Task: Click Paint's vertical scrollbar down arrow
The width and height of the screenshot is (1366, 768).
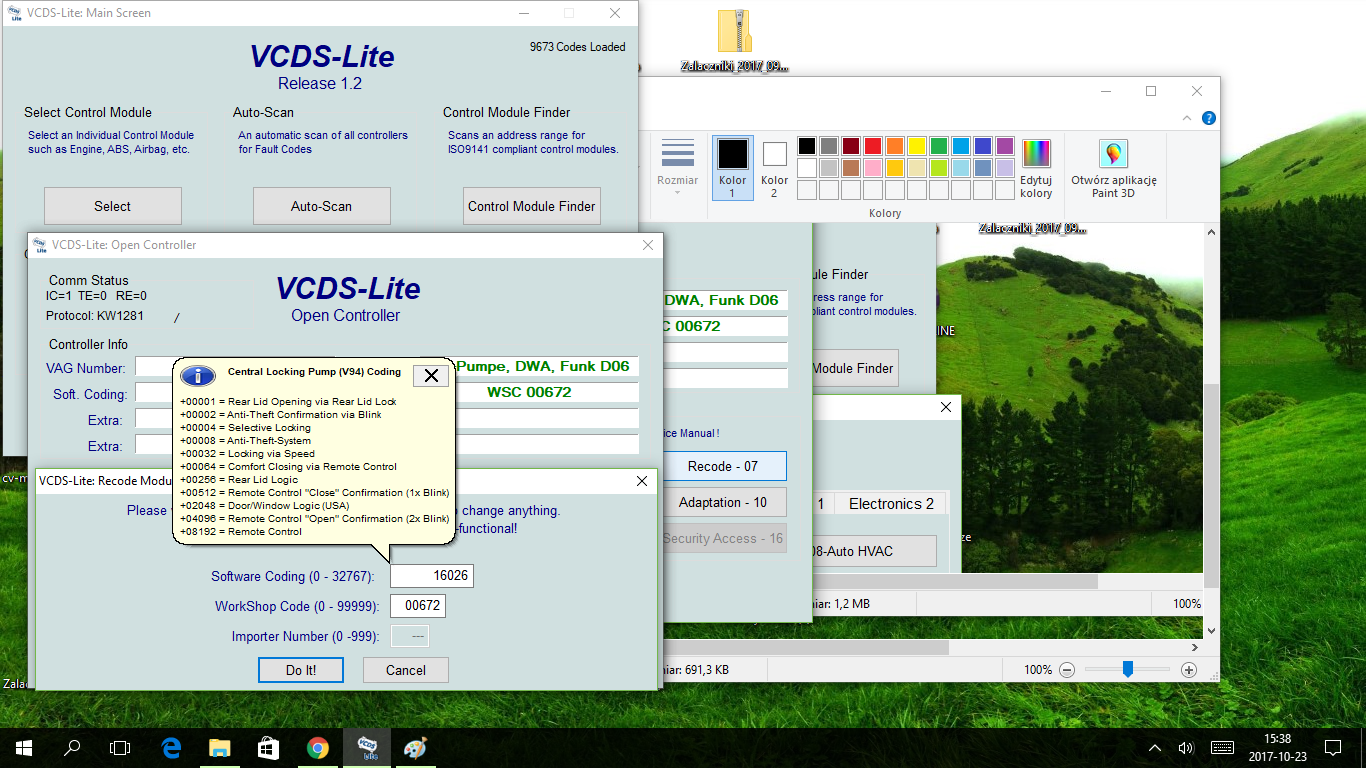Action: pyautogui.click(x=1212, y=631)
